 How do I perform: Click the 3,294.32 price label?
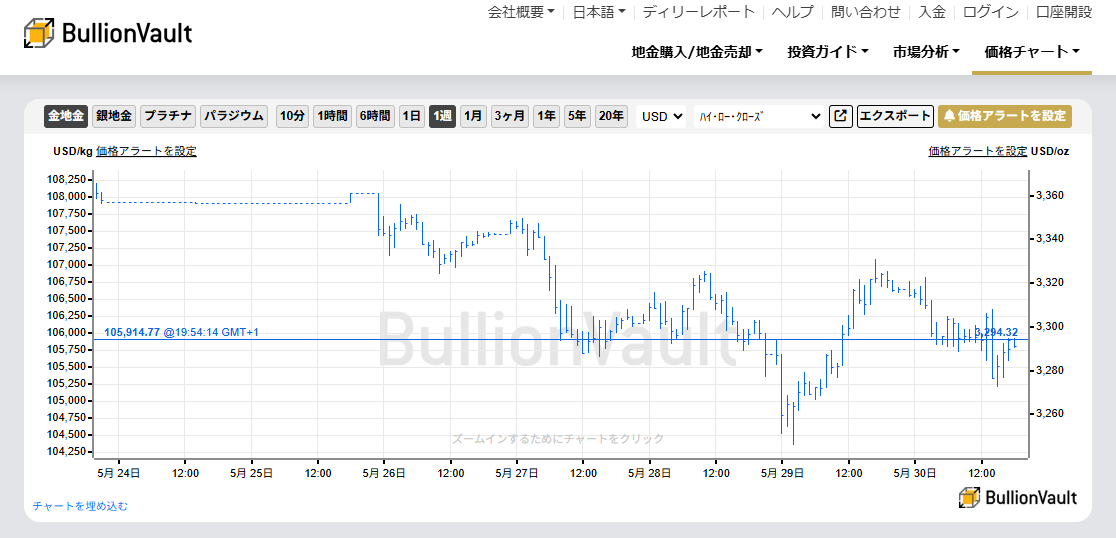pyautogui.click(x=997, y=332)
